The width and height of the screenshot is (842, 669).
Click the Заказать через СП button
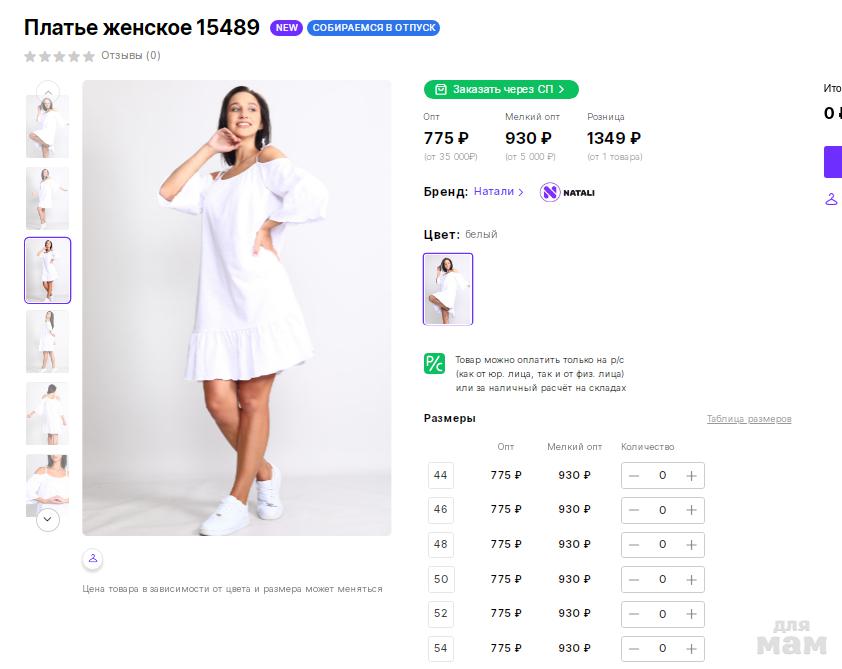pyautogui.click(x=501, y=89)
